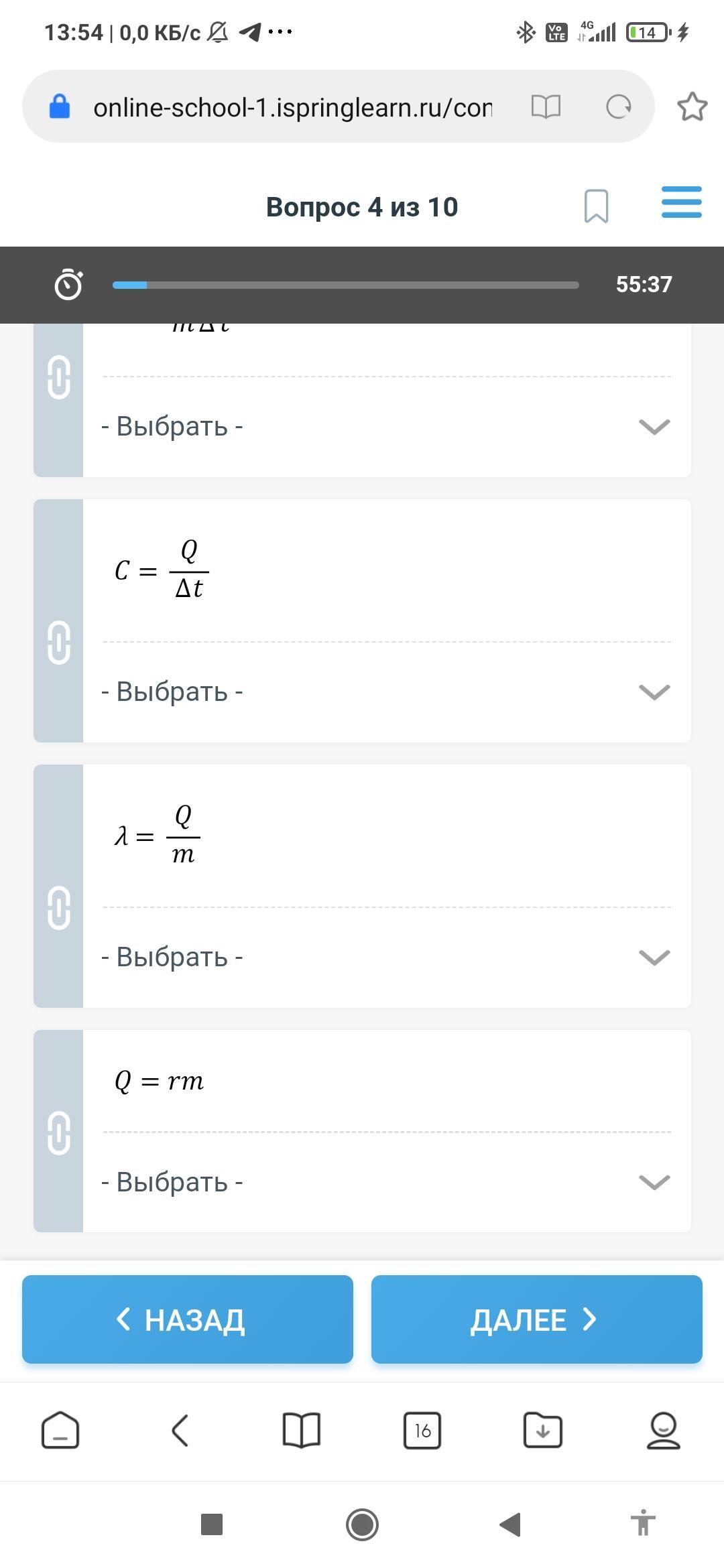724x1568 pixels.
Task: Tap the URL address field
Action: [292, 107]
